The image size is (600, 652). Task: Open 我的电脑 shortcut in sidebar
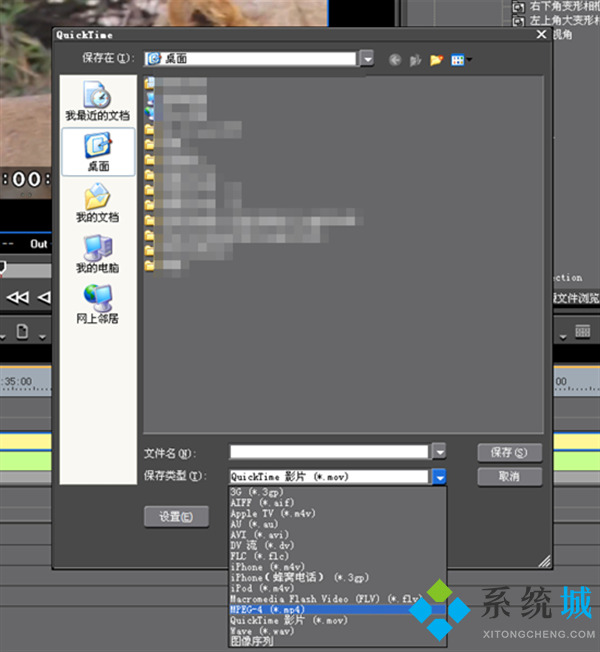[x=98, y=254]
